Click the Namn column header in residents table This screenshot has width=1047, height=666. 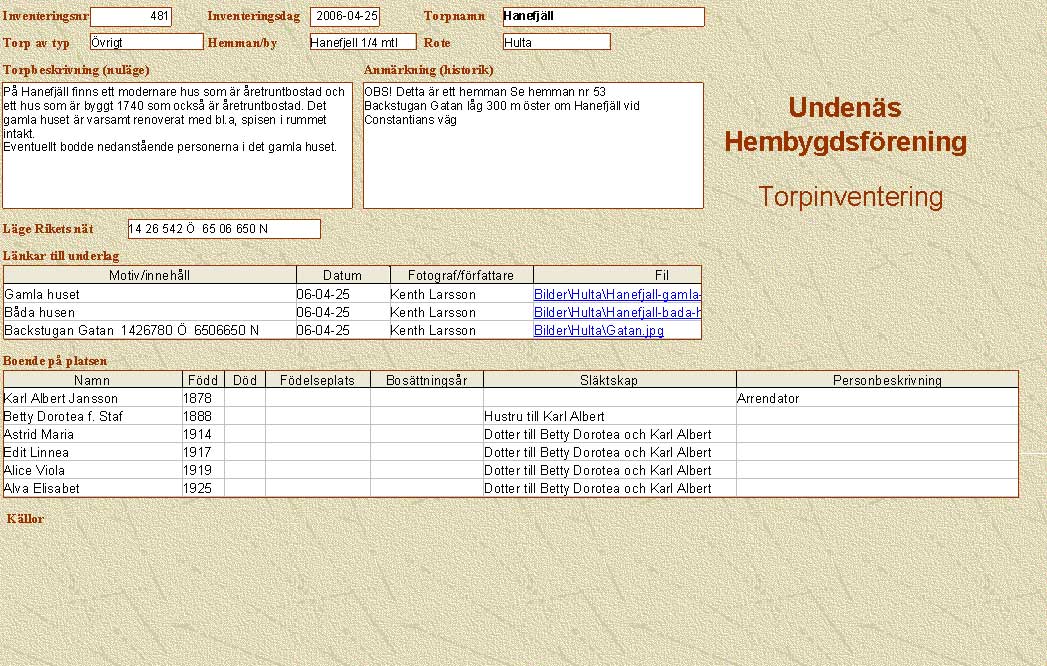pyautogui.click(x=92, y=380)
